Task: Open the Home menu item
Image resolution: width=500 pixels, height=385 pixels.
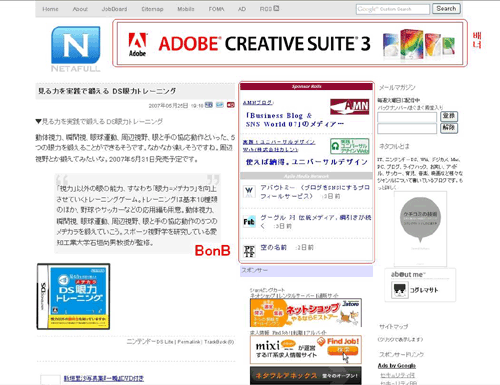Action: point(50,9)
